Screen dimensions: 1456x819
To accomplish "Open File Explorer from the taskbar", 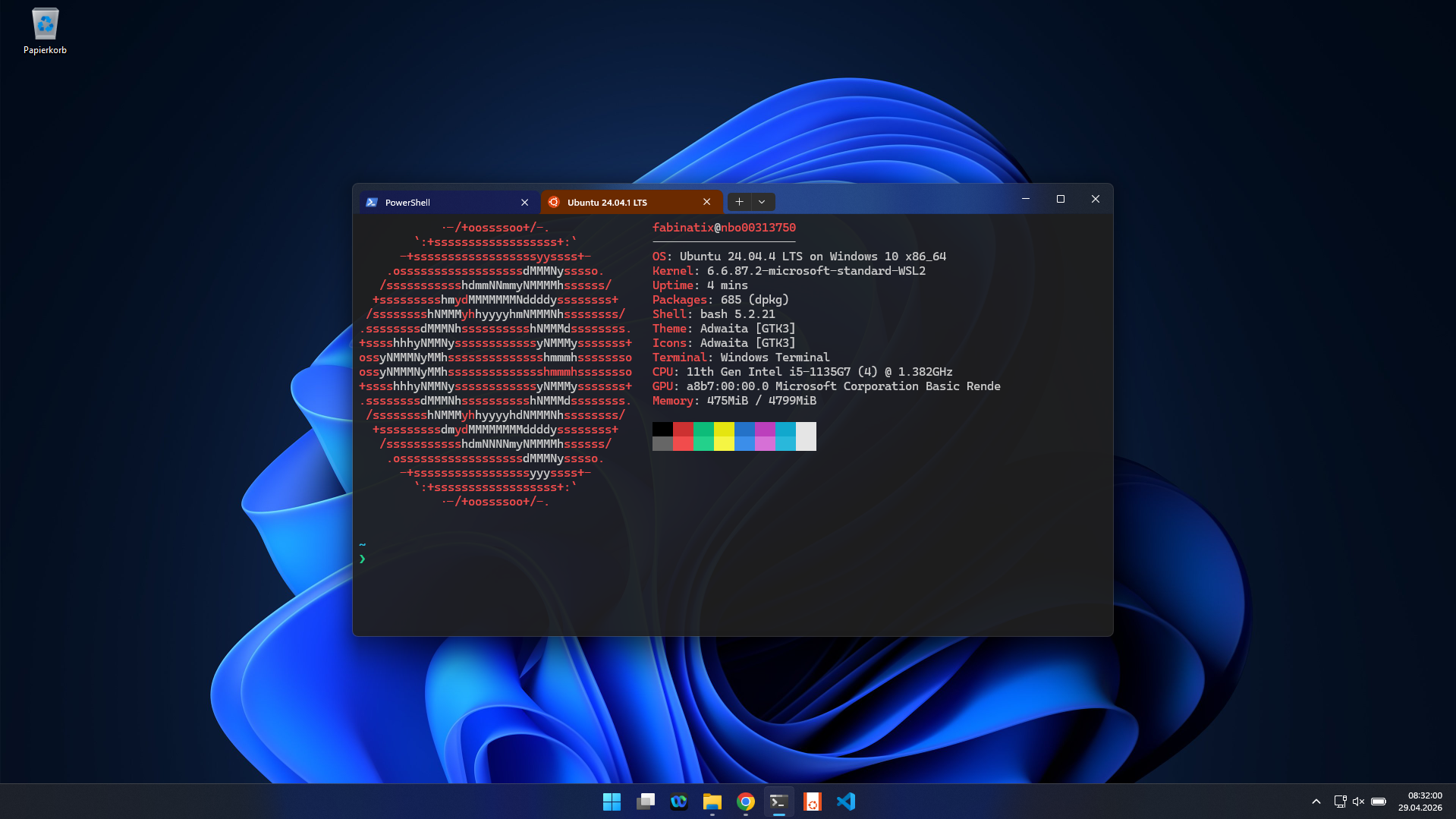I will pos(712,802).
